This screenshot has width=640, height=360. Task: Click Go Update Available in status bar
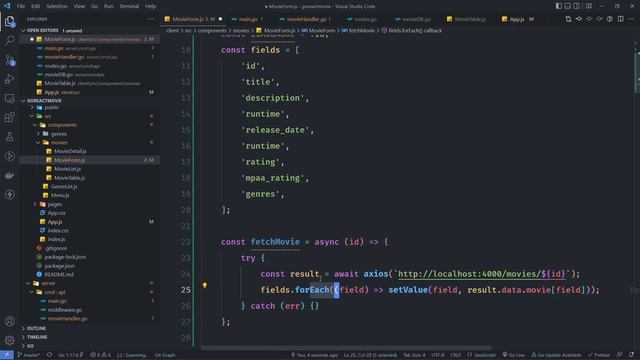pos(556,355)
